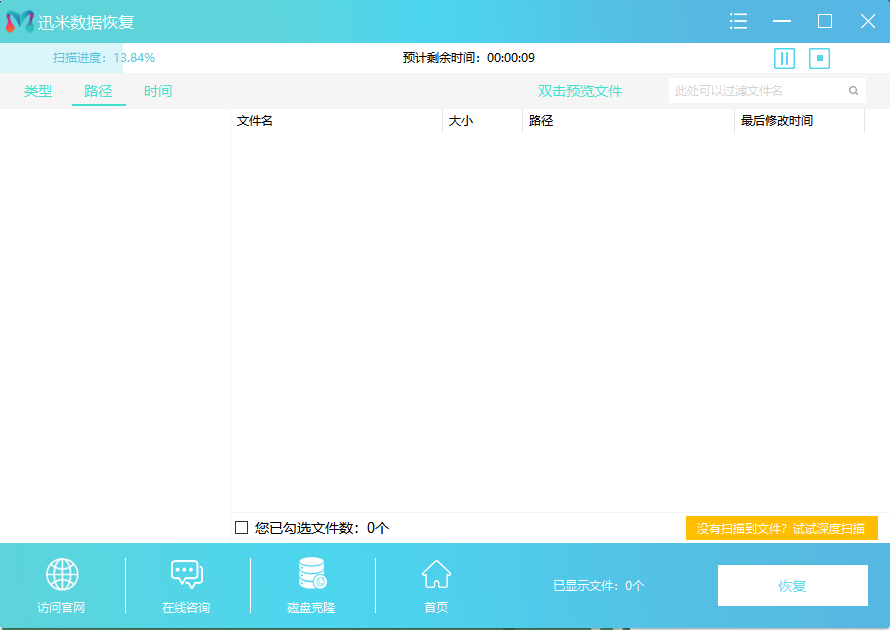Click the 恢复 recovery button
Screen dimensions: 890x630
(792, 585)
